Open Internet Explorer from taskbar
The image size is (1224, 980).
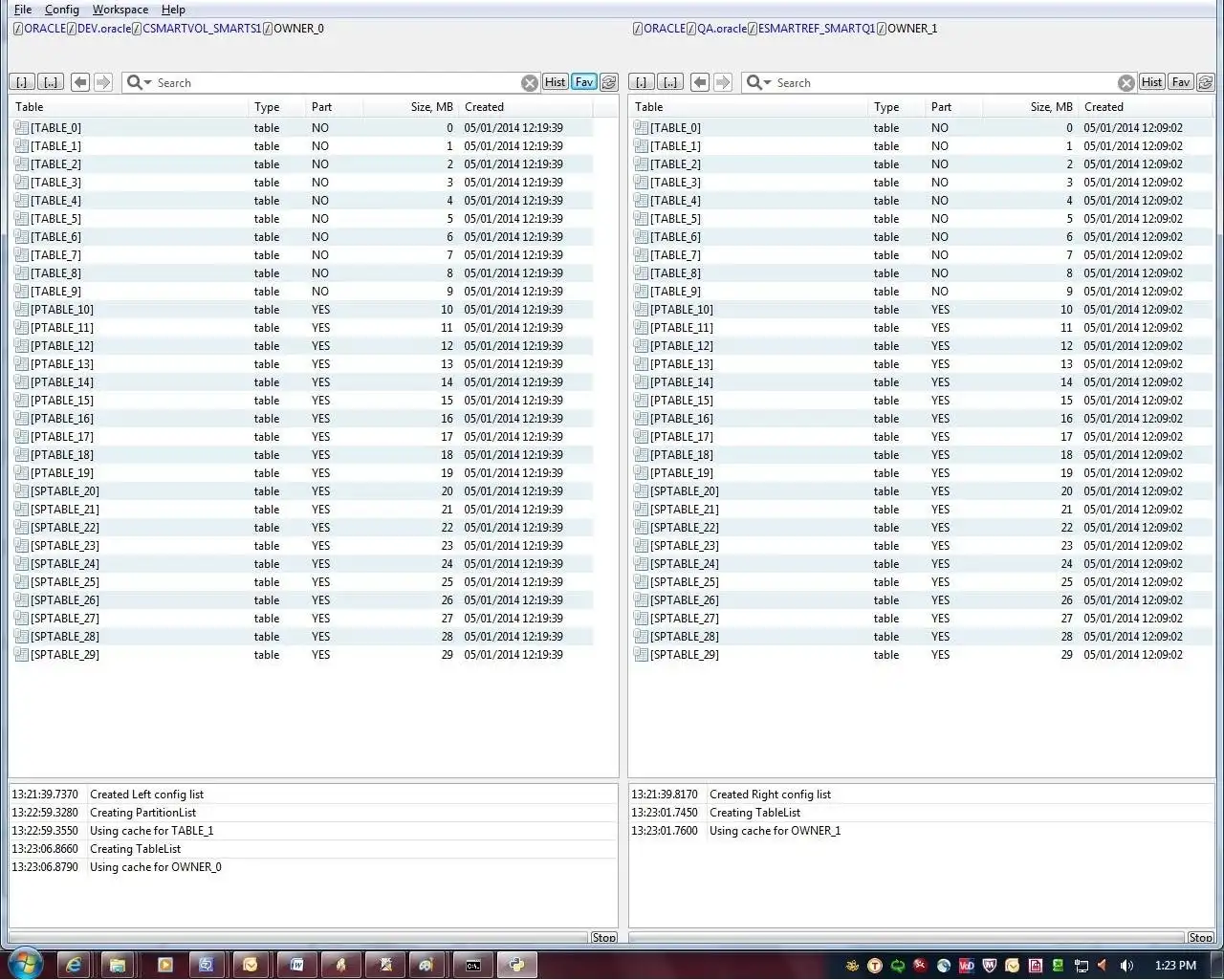tap(74, 965)
